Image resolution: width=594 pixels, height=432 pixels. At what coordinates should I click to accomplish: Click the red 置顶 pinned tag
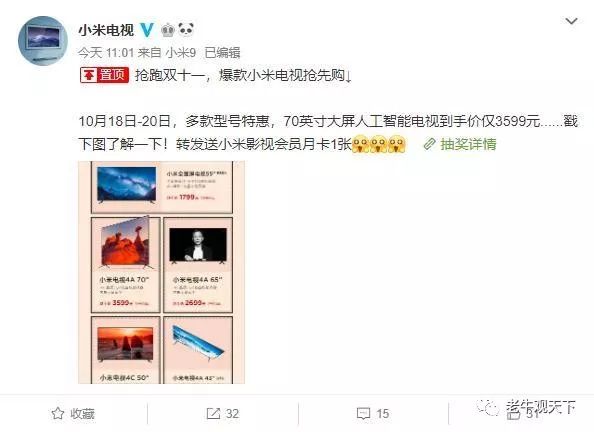pos(104,75)
